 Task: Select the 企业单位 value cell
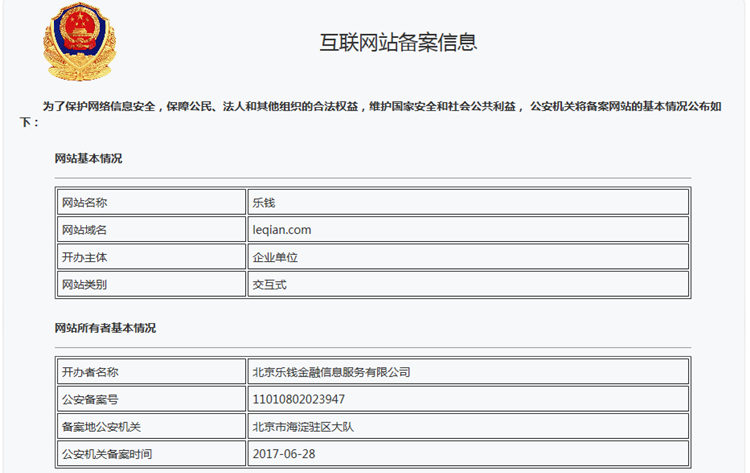pos(276,257)
